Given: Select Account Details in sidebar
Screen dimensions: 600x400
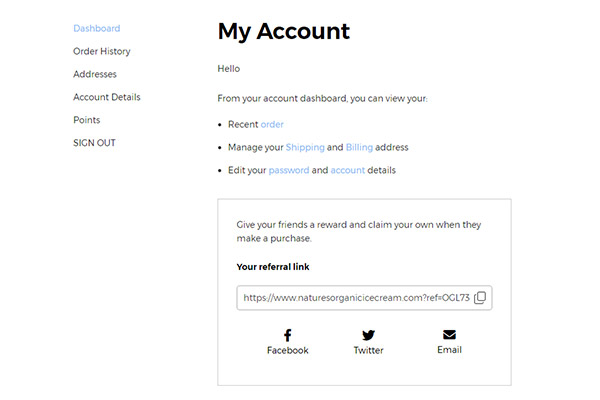Looking at the screenshot, I should (107, 97).
